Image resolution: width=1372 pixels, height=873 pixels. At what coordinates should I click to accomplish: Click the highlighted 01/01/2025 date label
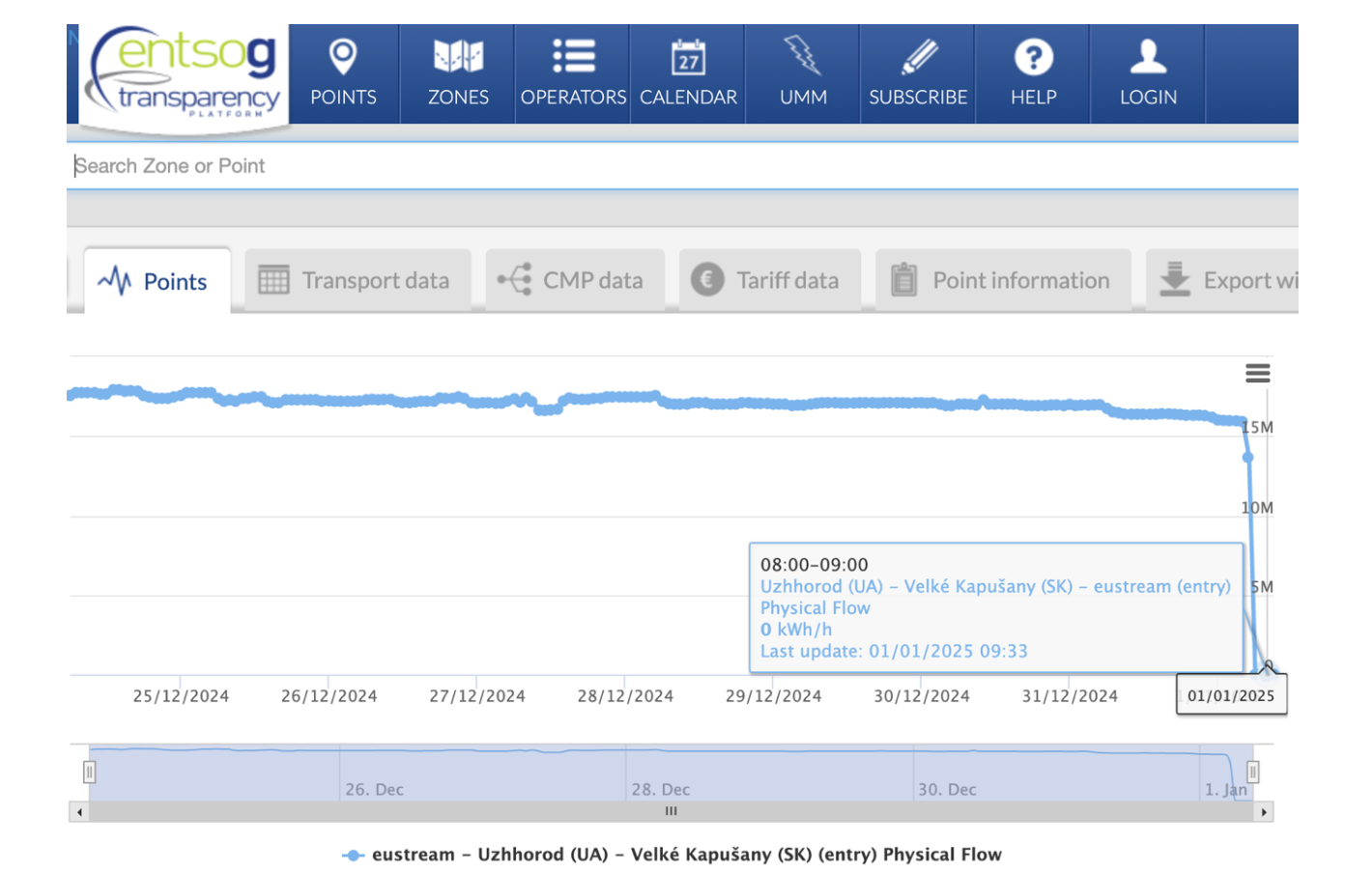tap(1231, 695)
